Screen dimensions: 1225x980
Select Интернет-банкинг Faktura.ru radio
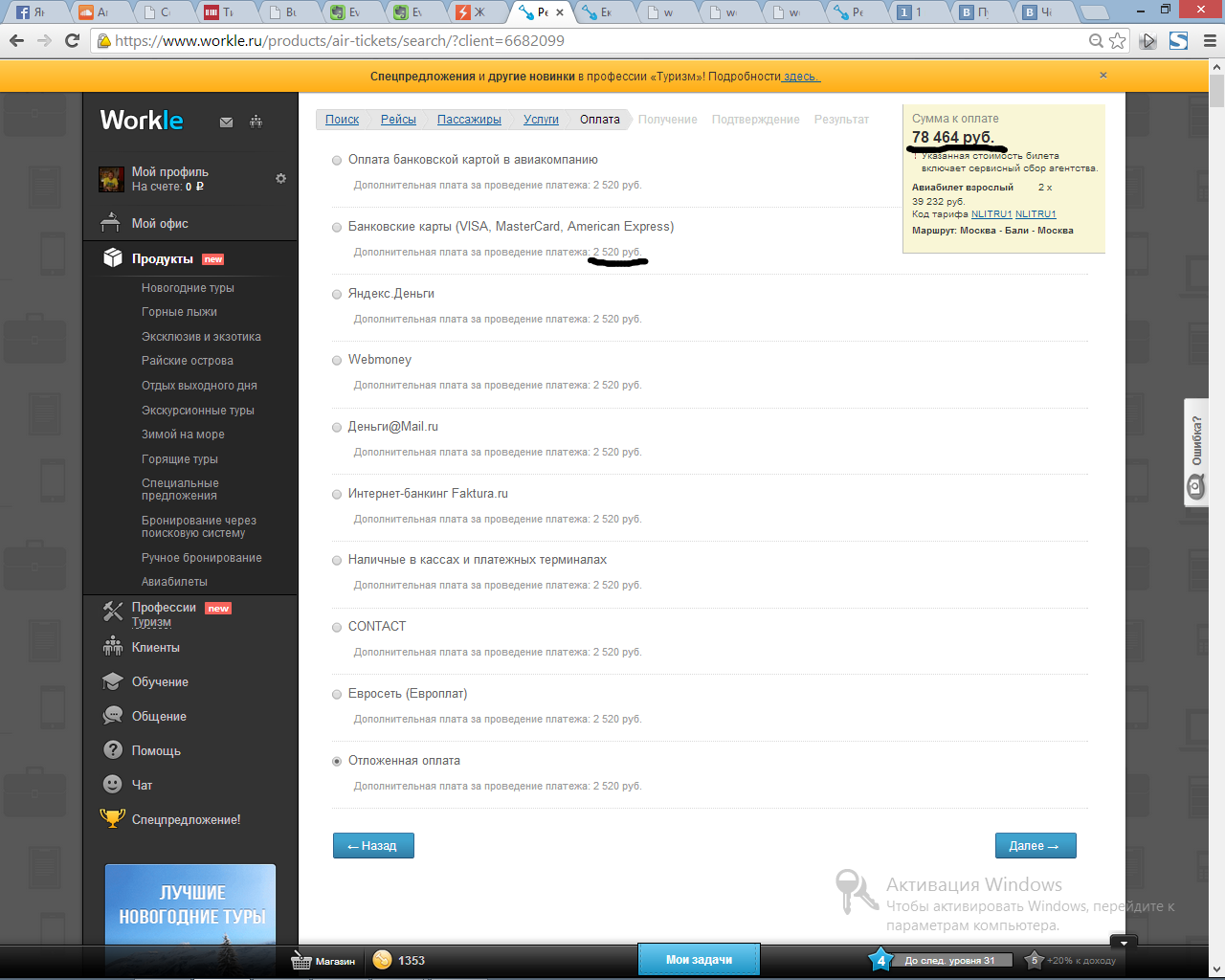pos(337,495)
